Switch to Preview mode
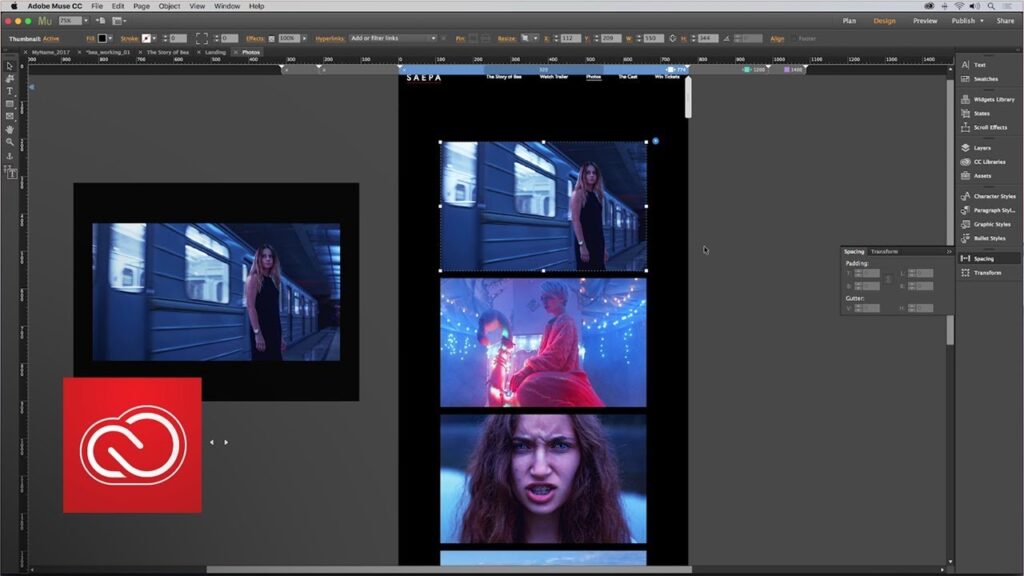Image resolution: width=1024 pixels, height=576 pixels. 925,20
